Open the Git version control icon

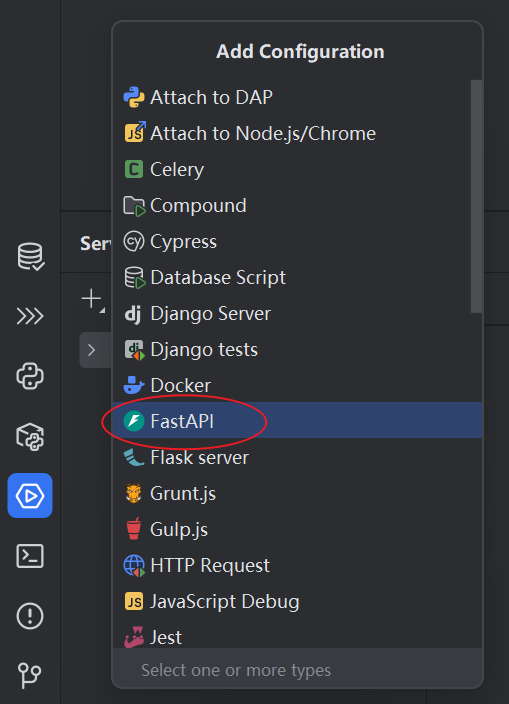pyautogui.click(x=30, y=676)
